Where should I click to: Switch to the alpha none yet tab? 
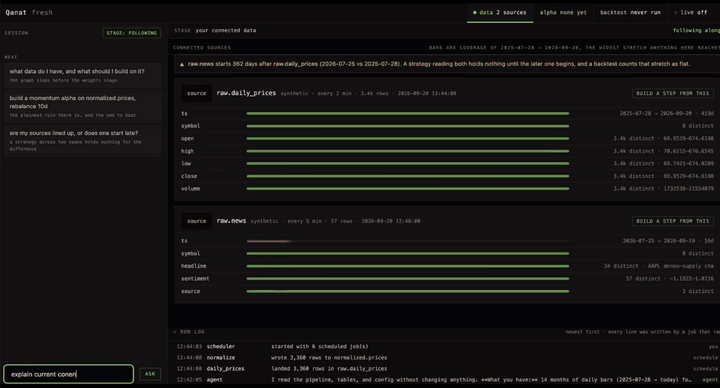coord(563,12)
